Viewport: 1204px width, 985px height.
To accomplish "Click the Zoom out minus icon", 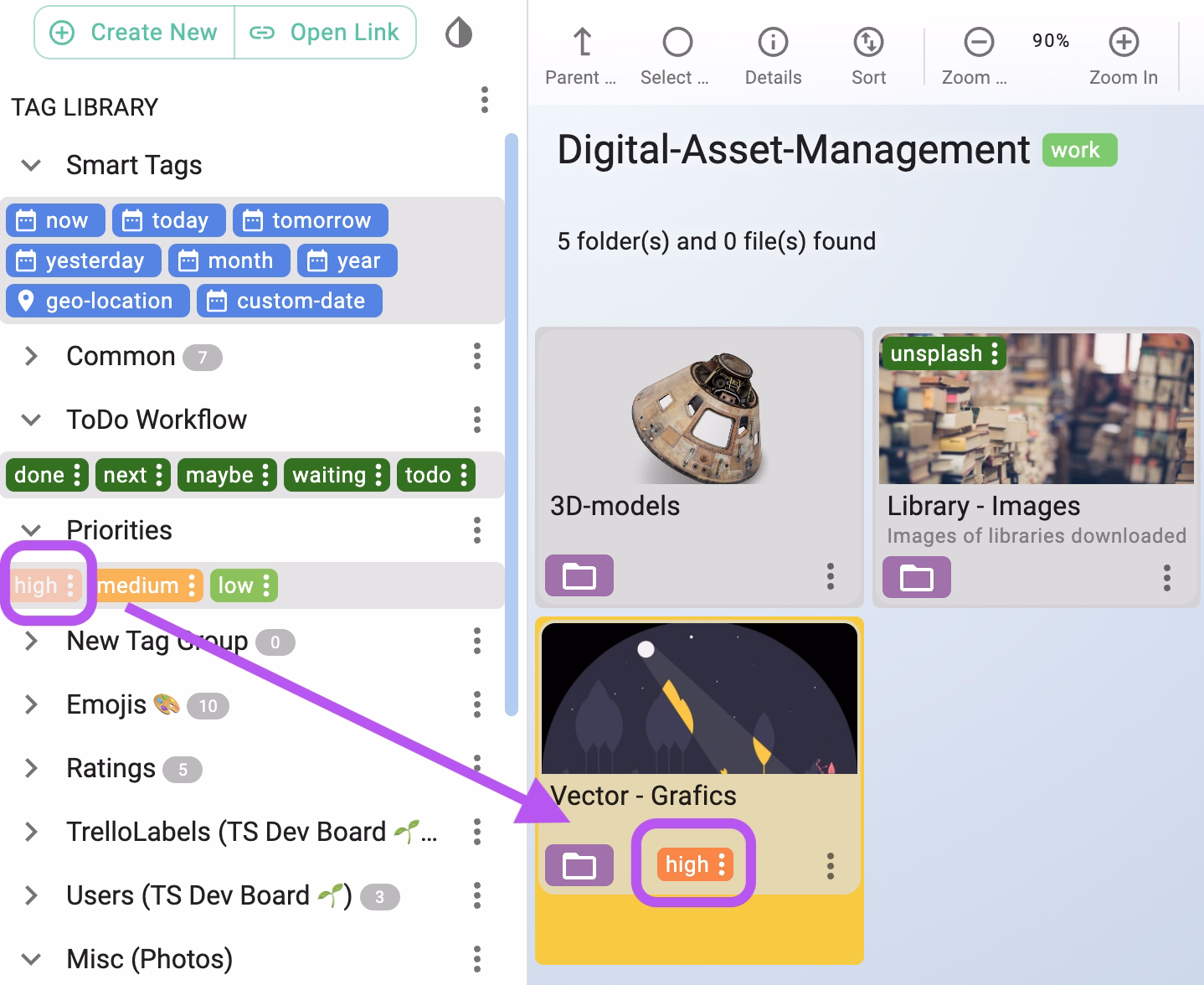I will (x=977, y=40).
